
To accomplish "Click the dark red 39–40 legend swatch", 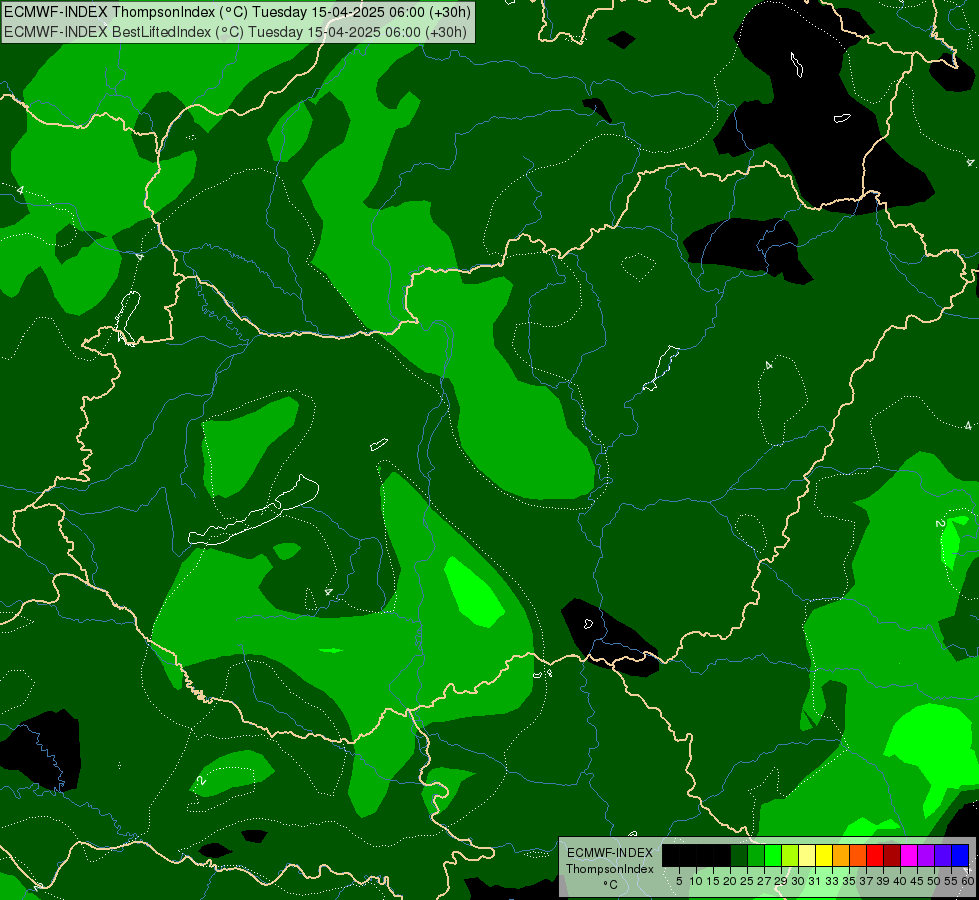I will pyautogui.click(x=892, y=855).
